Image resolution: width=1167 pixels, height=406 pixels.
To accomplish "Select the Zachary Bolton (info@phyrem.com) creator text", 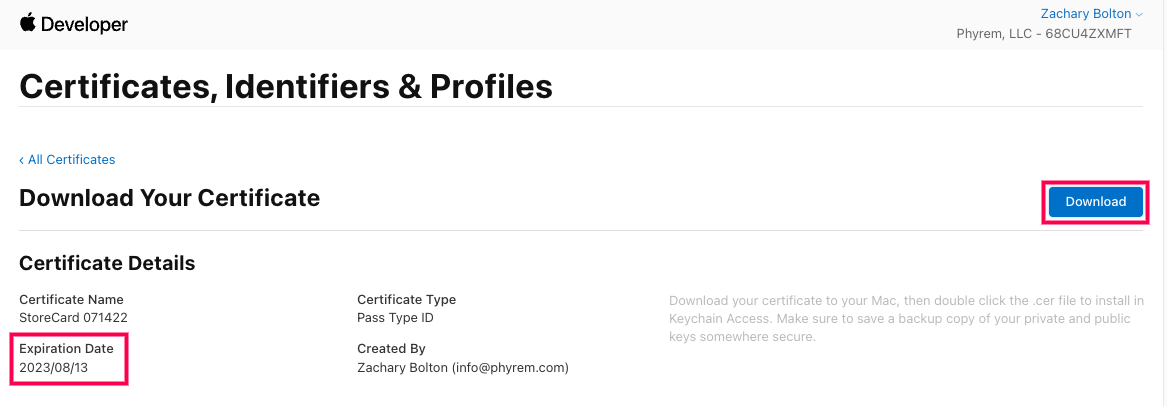I will click(462, 368).
